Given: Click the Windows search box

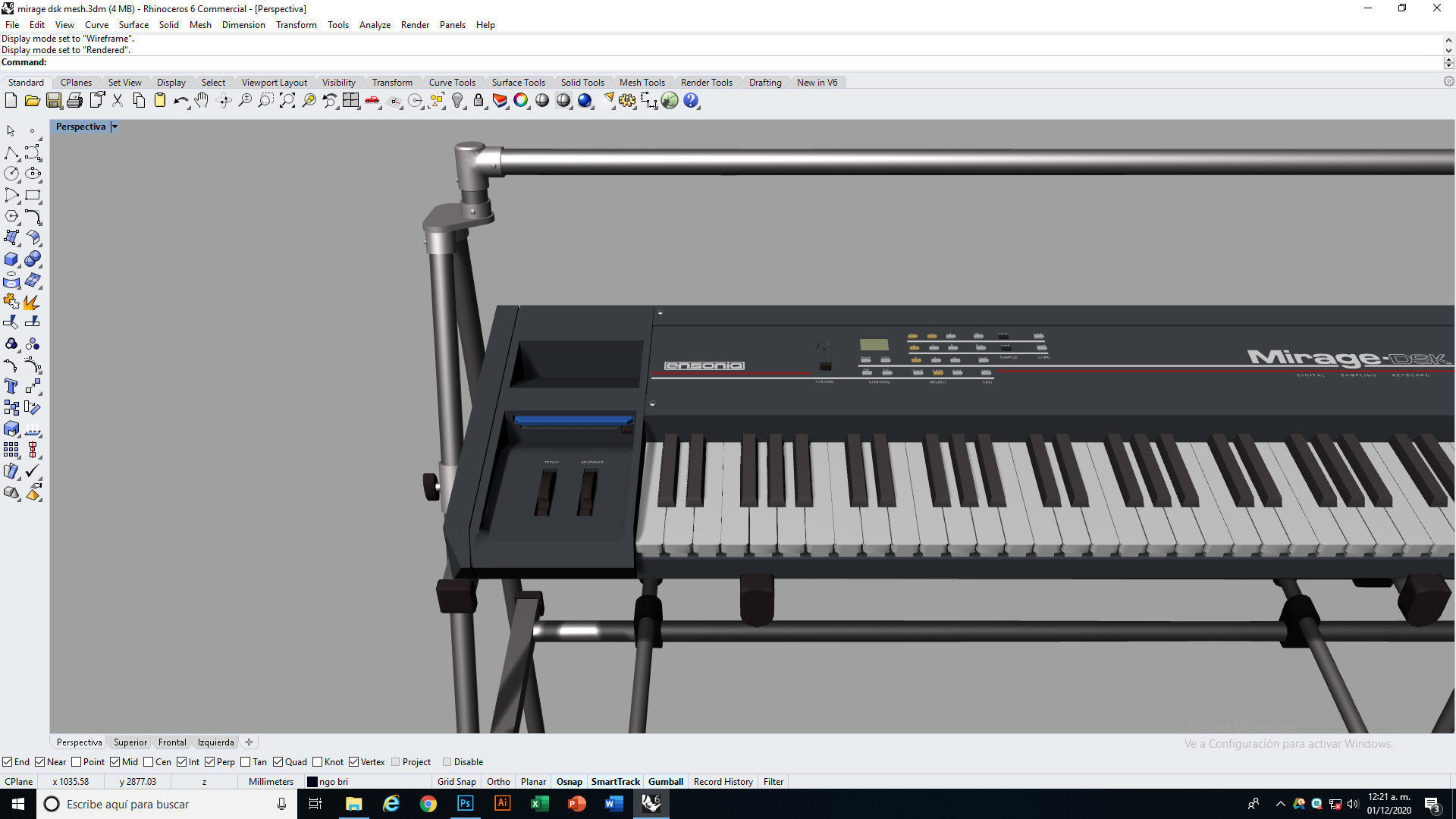Looking at the screenshot, I should coord(166,804).
